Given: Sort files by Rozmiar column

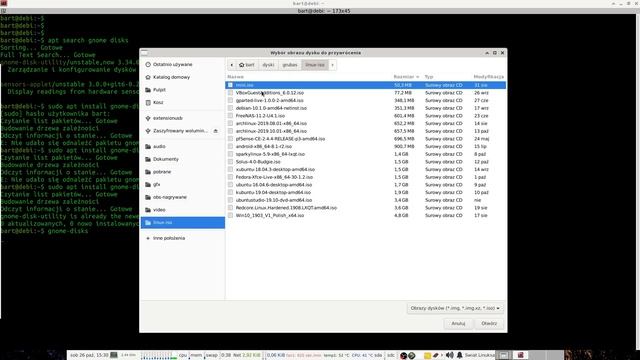Looking at the screenshot, I should point(407,77).
